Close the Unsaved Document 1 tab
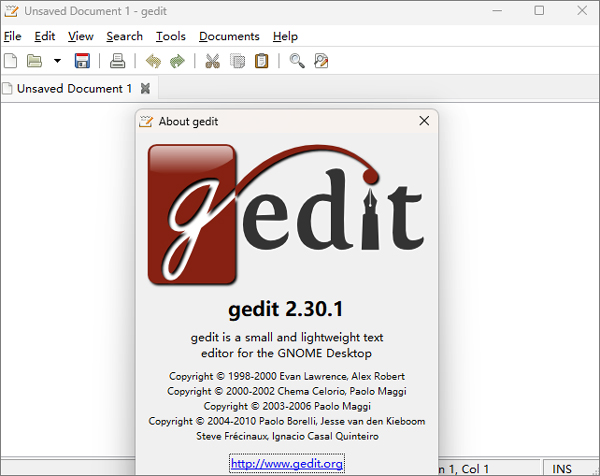Image resolution: width=600 pixels, height=476 pixels. tap(145, 89)
